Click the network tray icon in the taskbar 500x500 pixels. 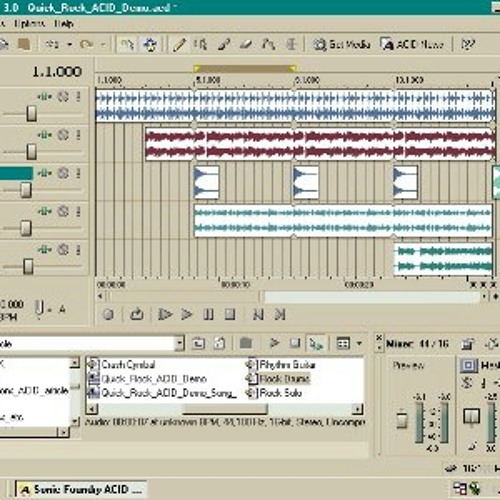(x=460, y=489)
